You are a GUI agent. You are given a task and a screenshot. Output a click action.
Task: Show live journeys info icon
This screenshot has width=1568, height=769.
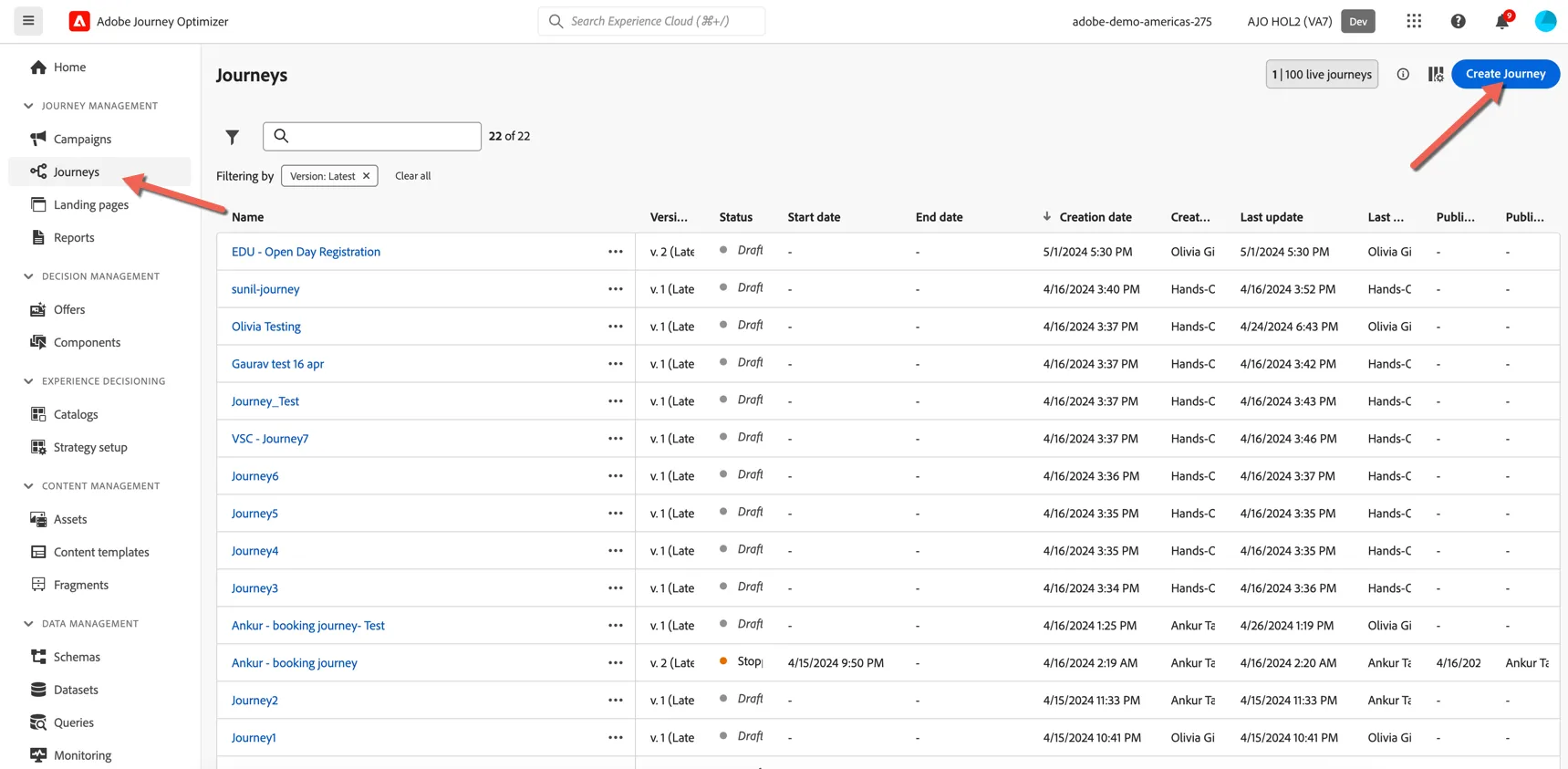(x=1403, y=74)
